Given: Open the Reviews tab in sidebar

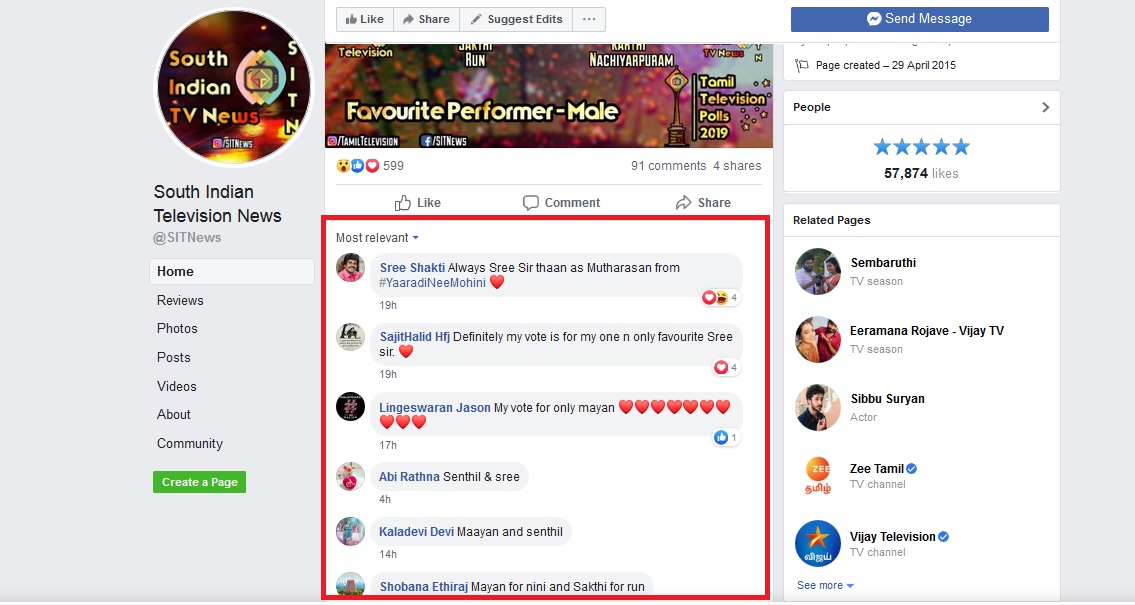Looking at the screenshot, I should 180,300.
